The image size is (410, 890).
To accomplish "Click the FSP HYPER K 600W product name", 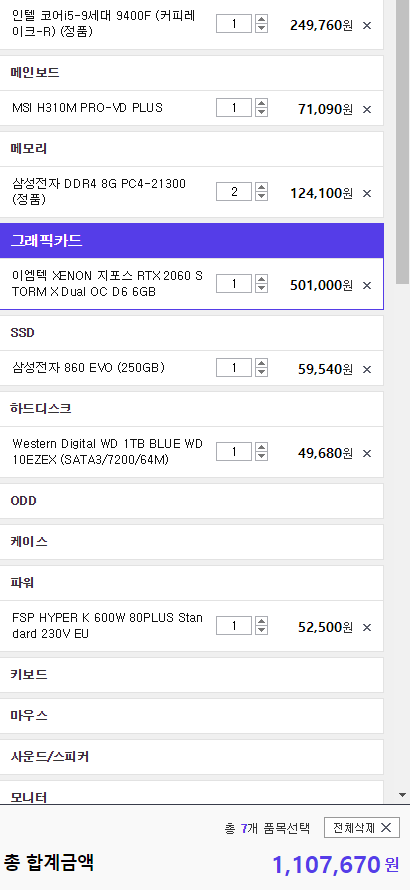I will coord(107,625).
